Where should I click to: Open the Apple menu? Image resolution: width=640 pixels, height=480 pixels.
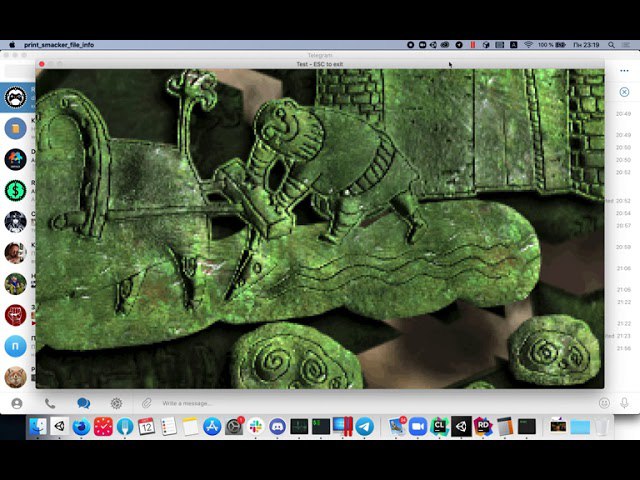[x=12, y=45]
